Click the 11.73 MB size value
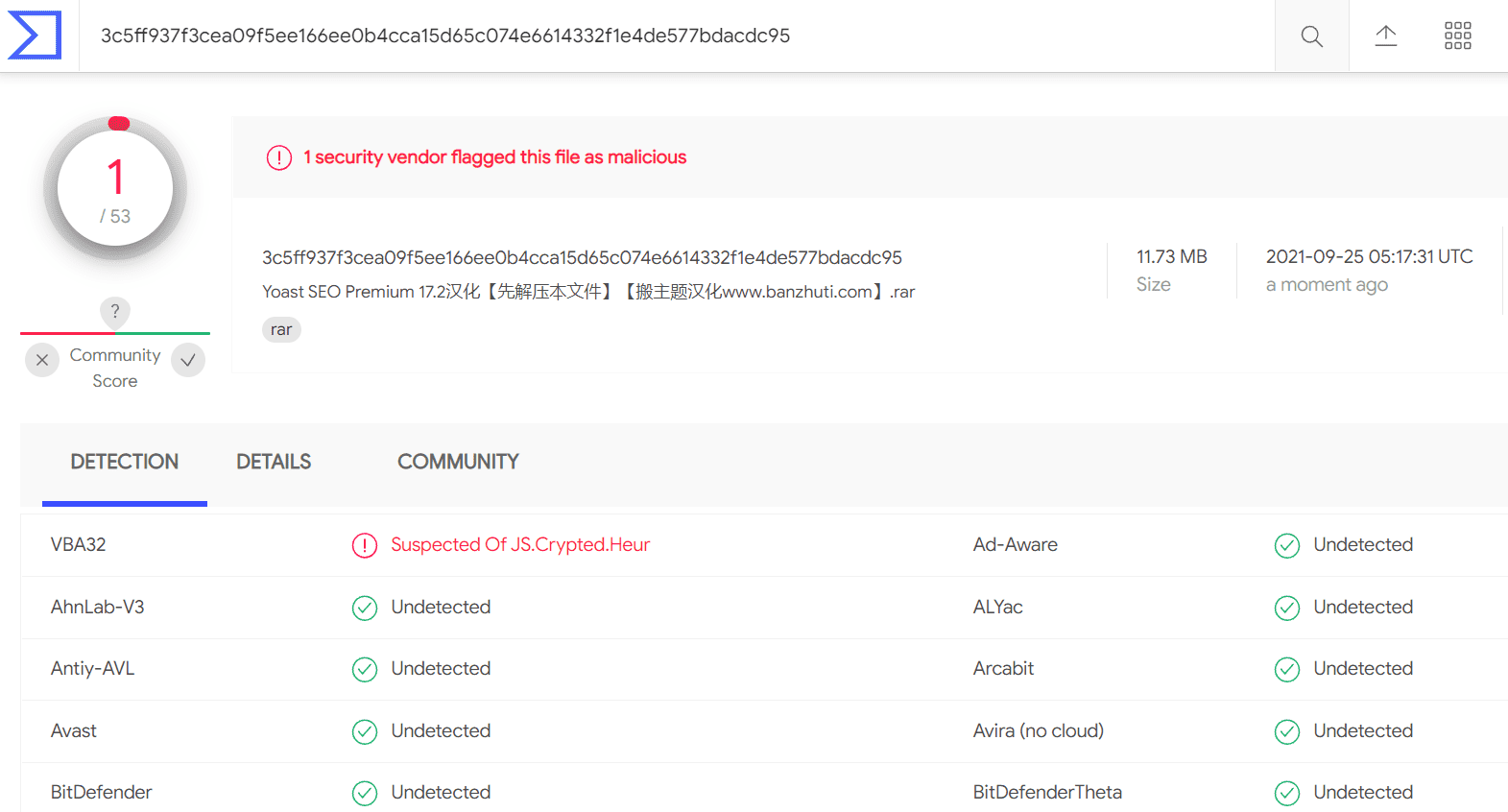Screen dimensions: 1508x812 [x=1171, y=256]
